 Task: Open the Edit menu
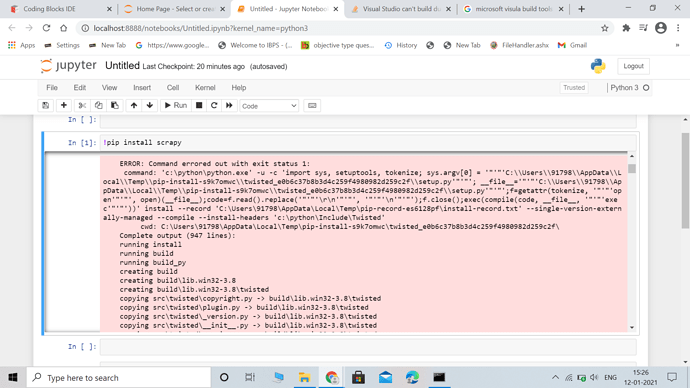tap(80, 88)
